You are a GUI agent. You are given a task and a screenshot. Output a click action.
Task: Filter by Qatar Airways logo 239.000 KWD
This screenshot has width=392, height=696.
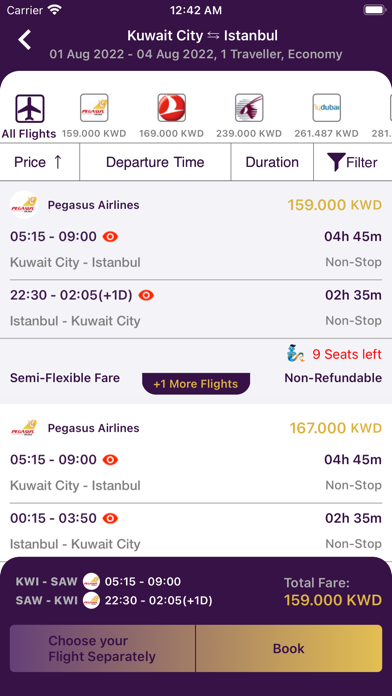coord(249,107)
